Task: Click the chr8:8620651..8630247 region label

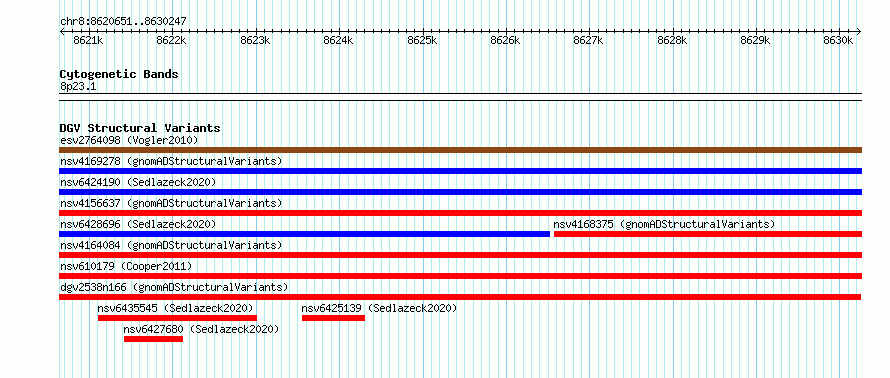Action: pyautogui.click(x=123, y=22)
